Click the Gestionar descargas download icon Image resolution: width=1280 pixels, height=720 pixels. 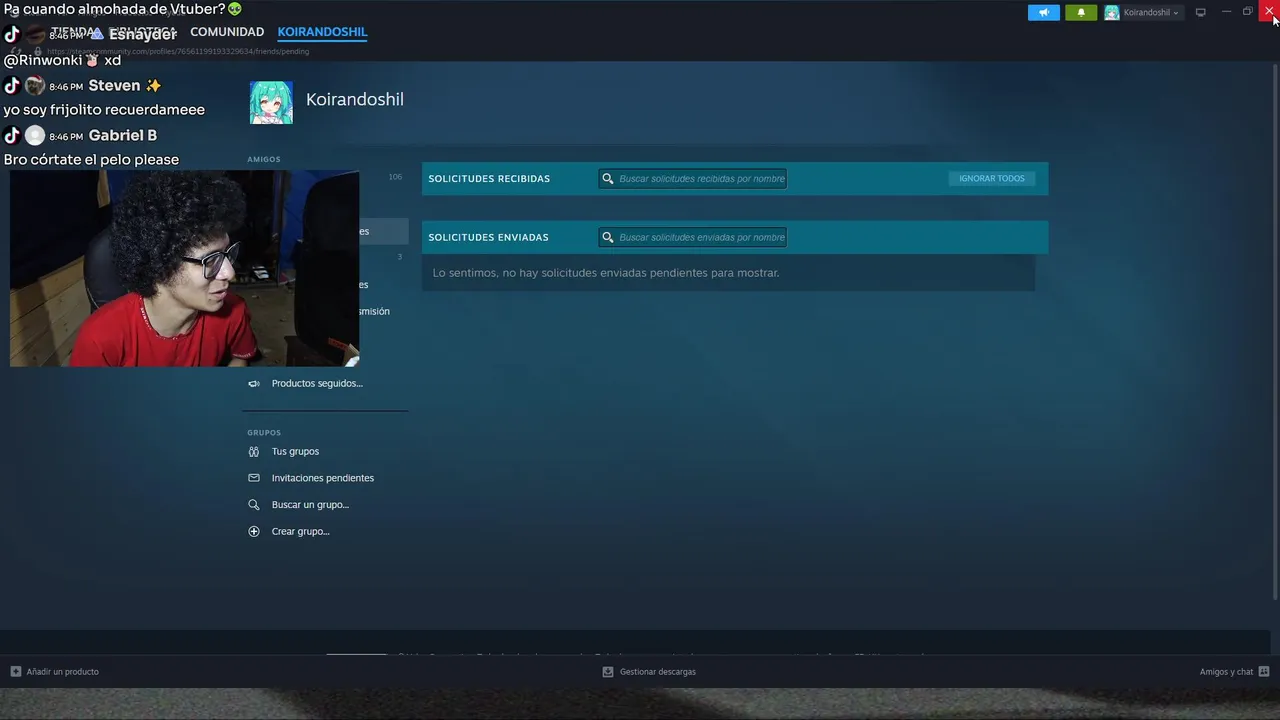pyautogui.click(x=608, y=672)
